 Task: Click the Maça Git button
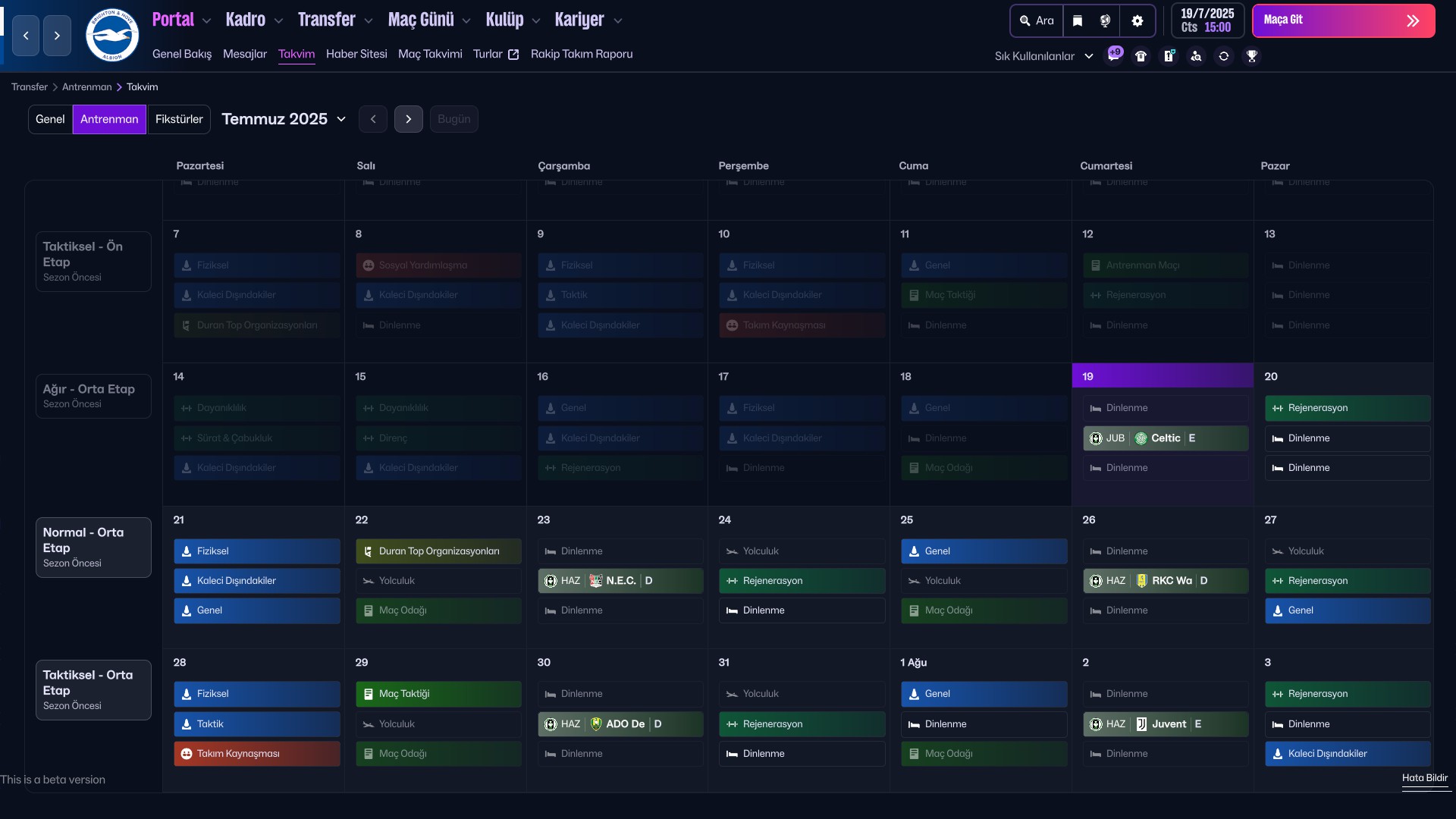pos(1343,20)
